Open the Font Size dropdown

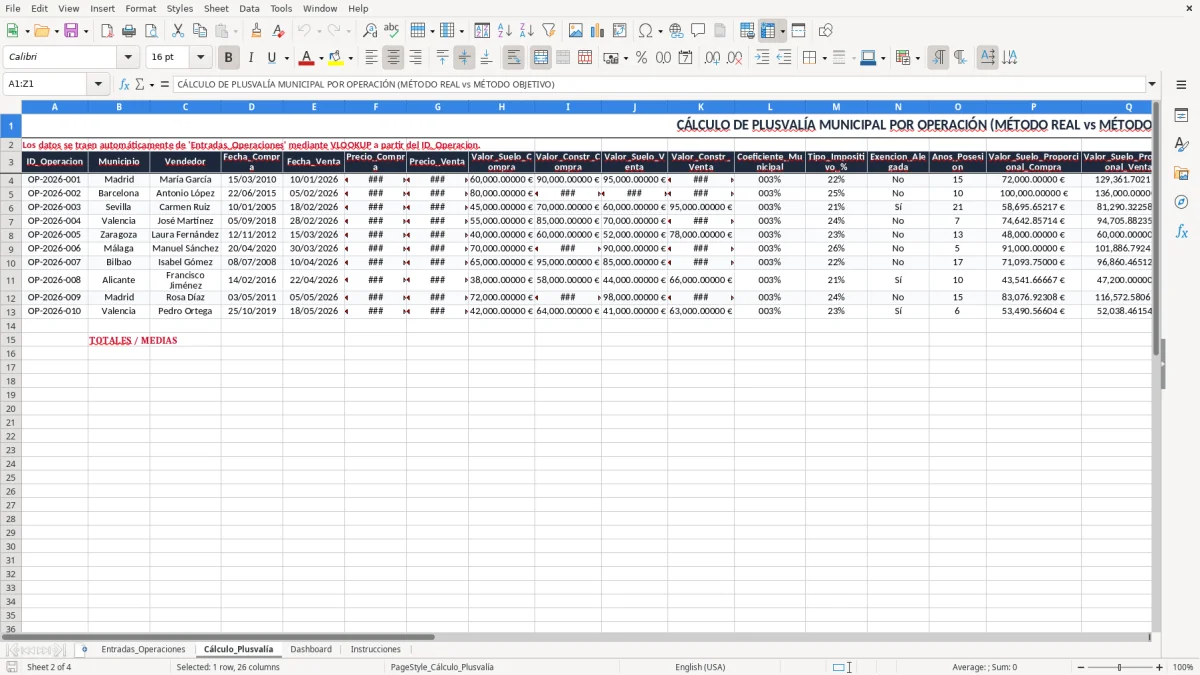coord(200,58)
